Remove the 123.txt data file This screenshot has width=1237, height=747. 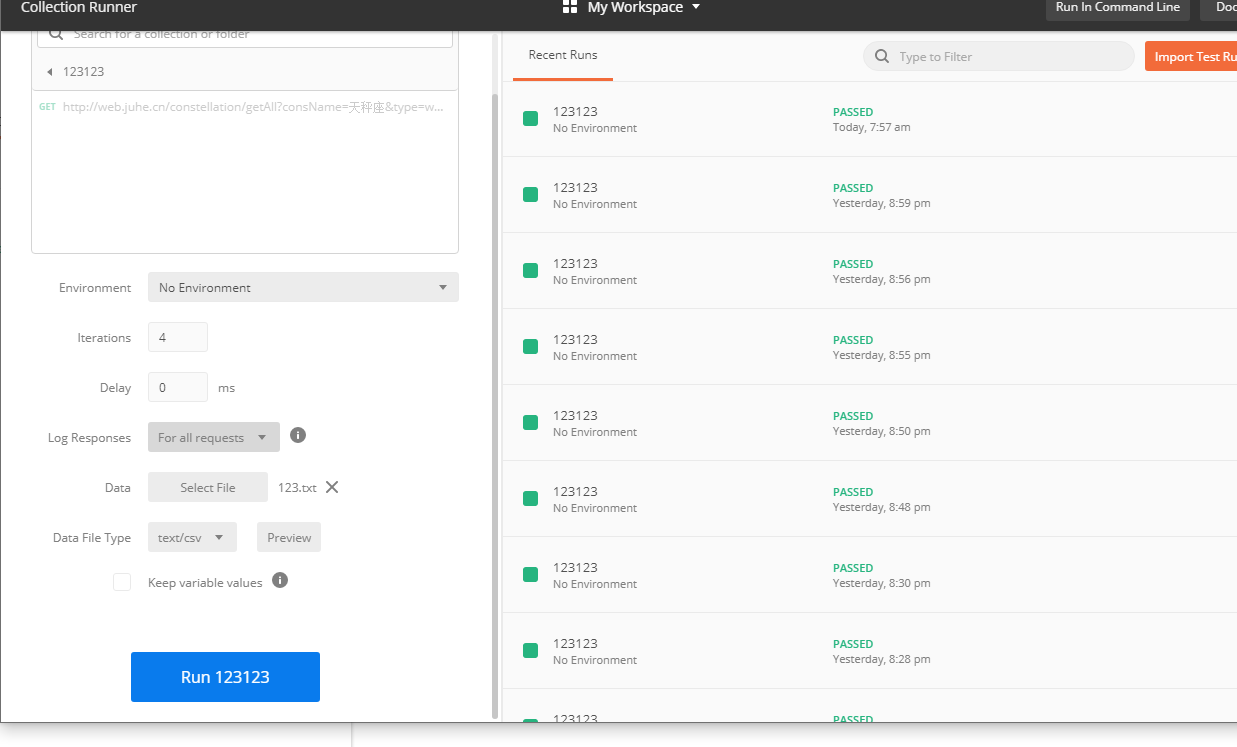tap(332, 487)
